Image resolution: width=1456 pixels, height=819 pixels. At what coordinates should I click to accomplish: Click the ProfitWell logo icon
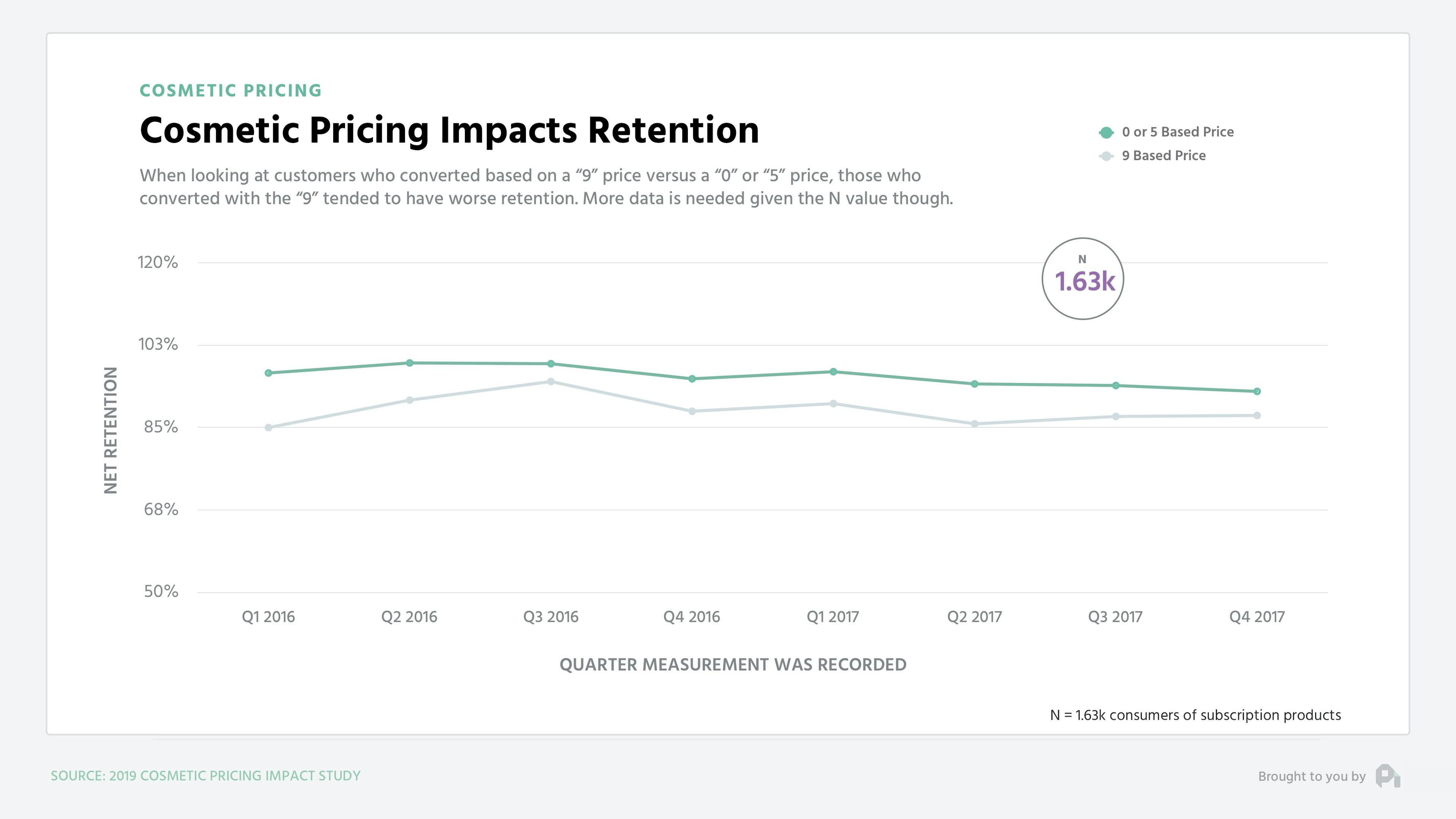coord(1388,775)
